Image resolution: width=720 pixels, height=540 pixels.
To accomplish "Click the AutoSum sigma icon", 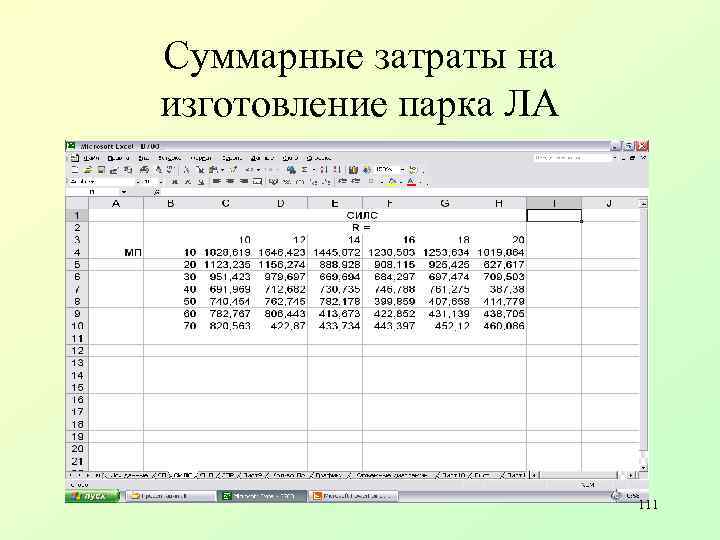I will (x=303, y=169).
